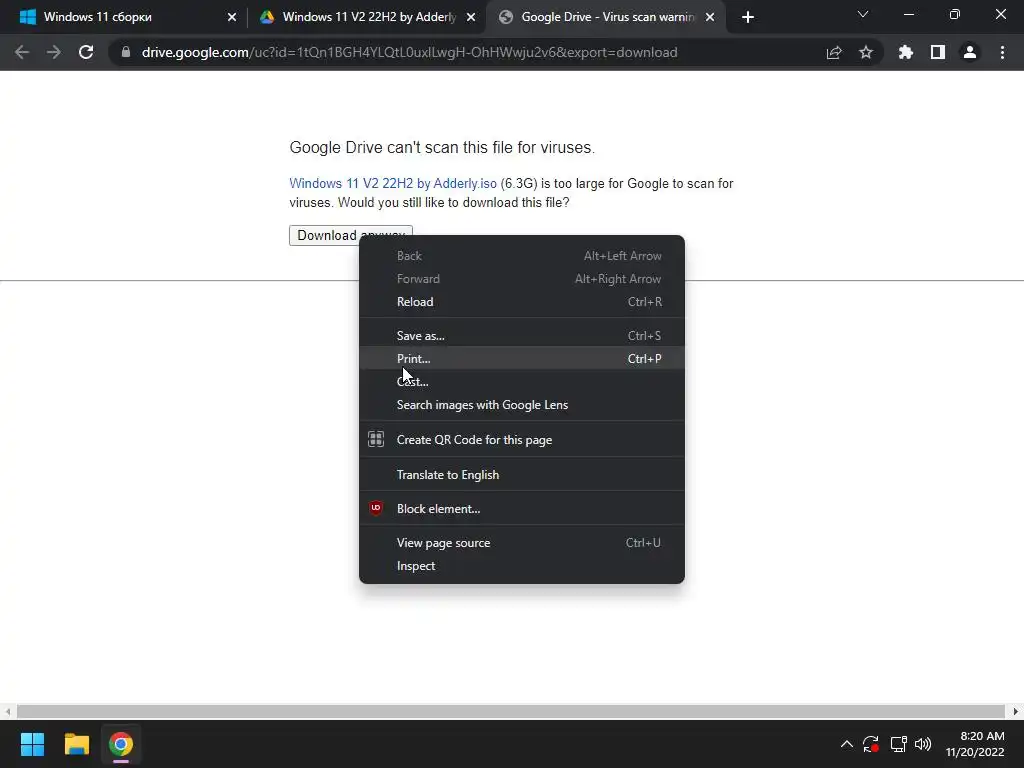Choose Save as... in context menu
Viewport: 1024px width, 768px height.
[x=522, y=336]
